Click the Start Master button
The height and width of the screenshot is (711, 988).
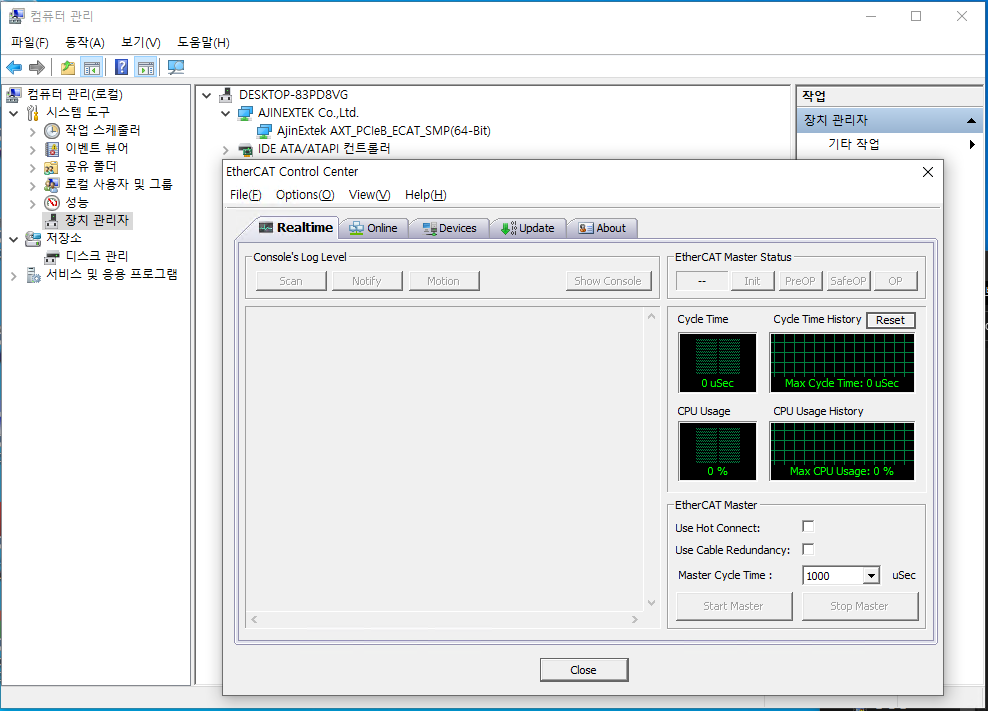[733, 606]
